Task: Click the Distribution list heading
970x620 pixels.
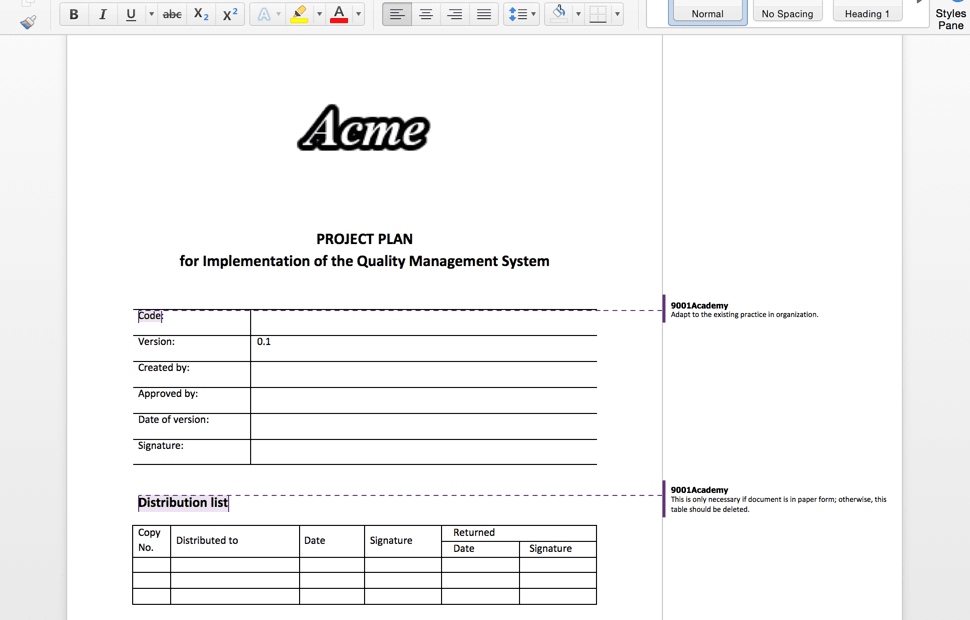Action: click(x=183, y=502)
